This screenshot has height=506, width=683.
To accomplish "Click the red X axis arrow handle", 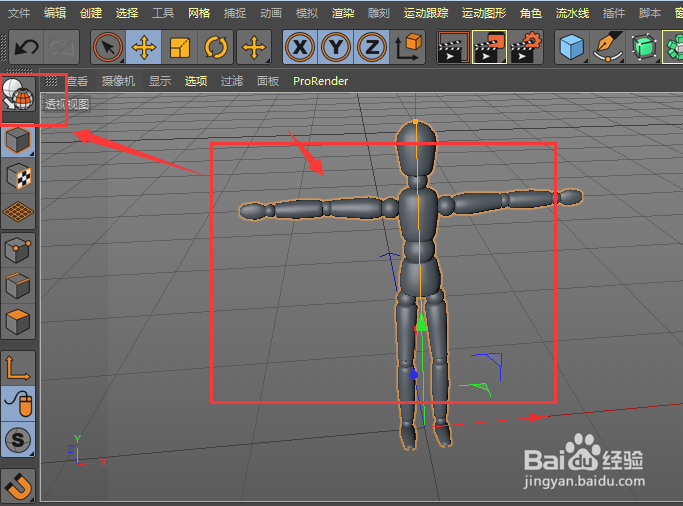I will (x=538, y=418).
